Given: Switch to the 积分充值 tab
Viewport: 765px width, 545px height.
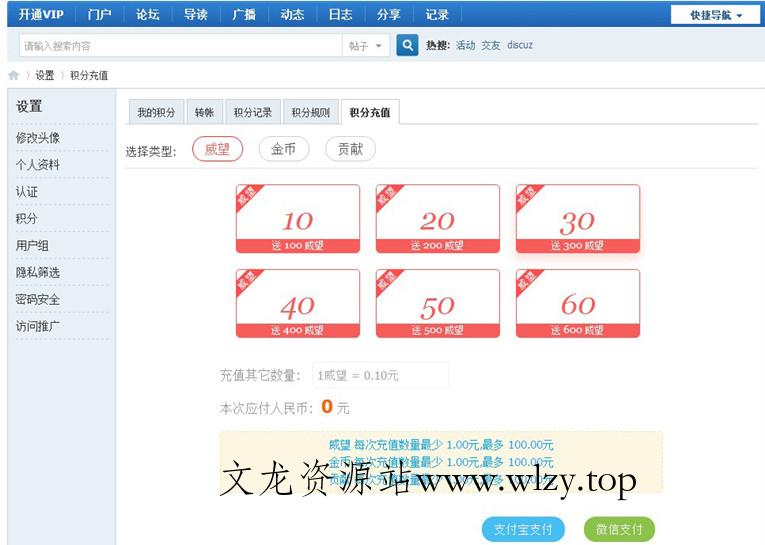Looking at the screenshot, I should pos(370,112).
